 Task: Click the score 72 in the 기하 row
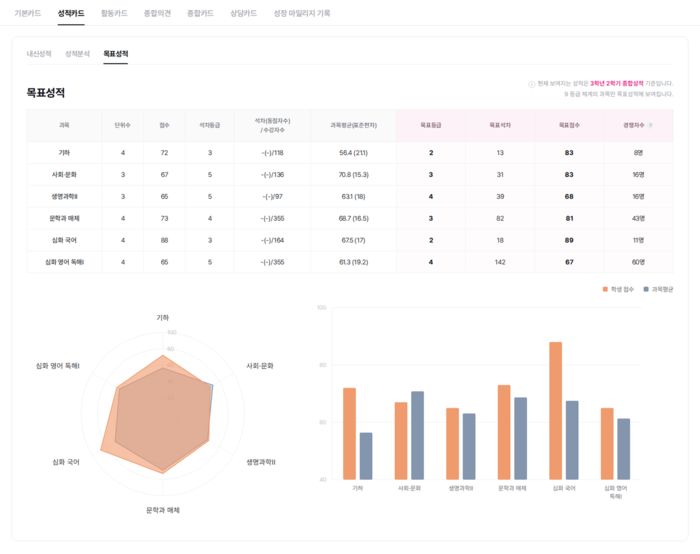tap(164, 153)
